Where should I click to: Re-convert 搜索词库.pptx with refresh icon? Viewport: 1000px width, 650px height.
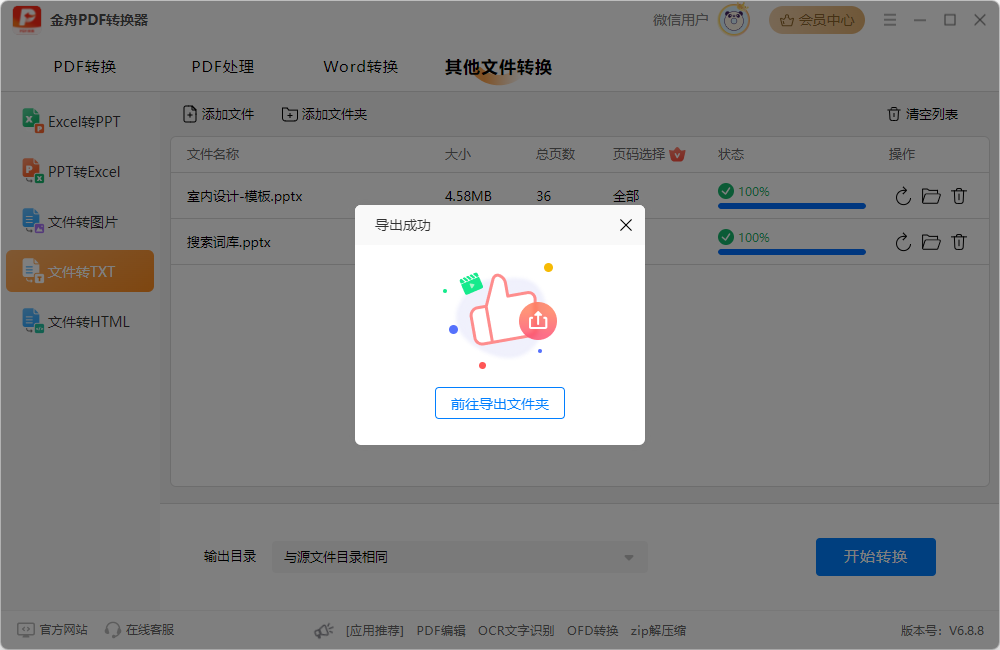coord(903,242)
